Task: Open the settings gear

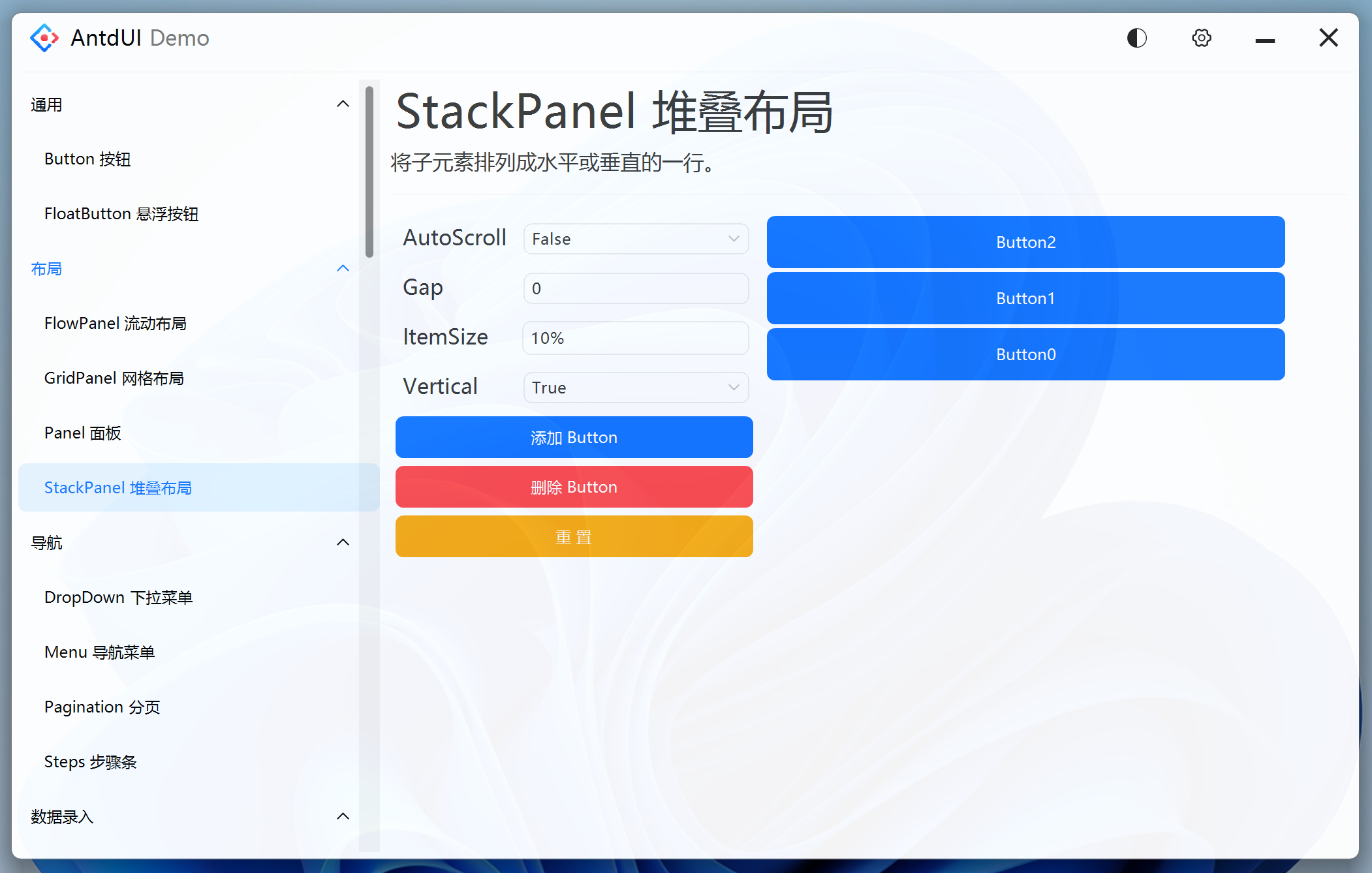Action: point(1201,38)
